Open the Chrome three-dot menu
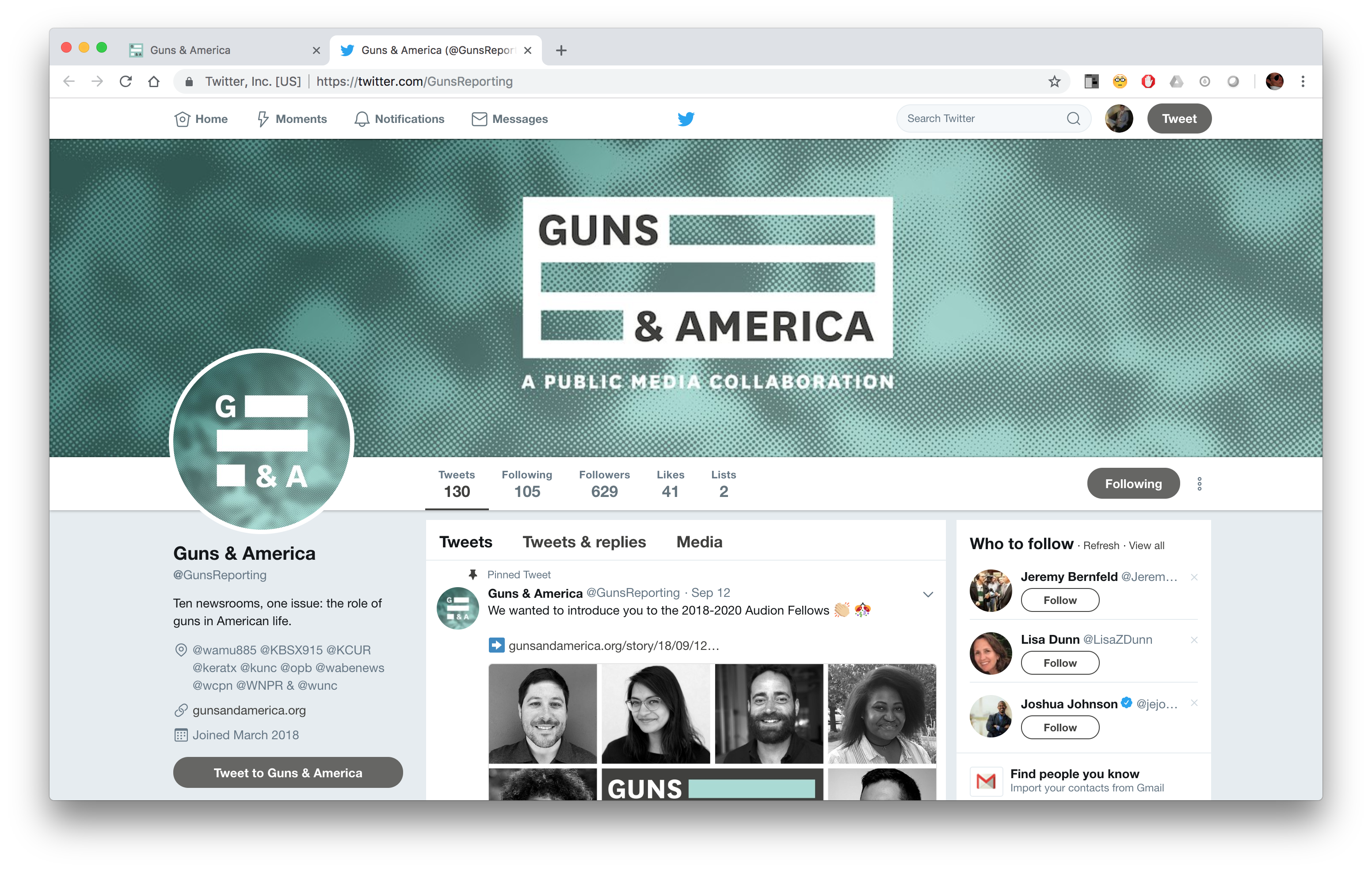The height and width of the screenshot is (871, 1372). click(x=1303, y=81)
